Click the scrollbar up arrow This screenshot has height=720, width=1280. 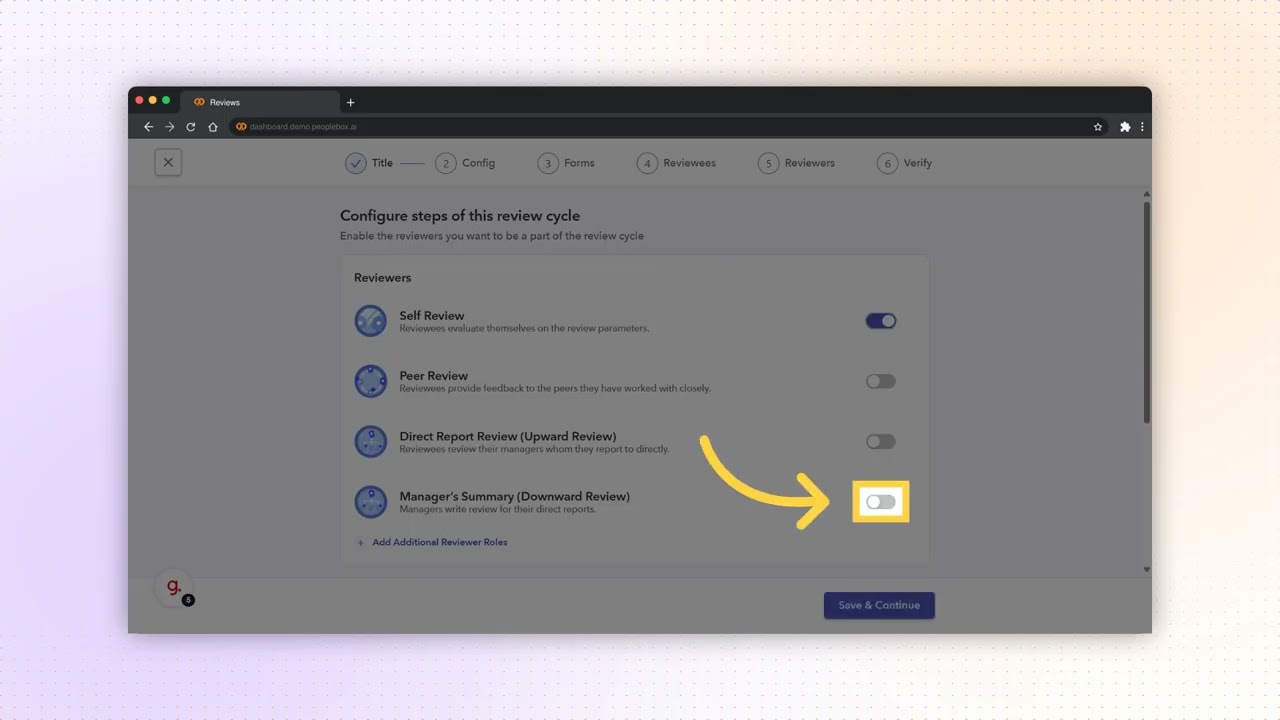click(x=1147, y=194)
